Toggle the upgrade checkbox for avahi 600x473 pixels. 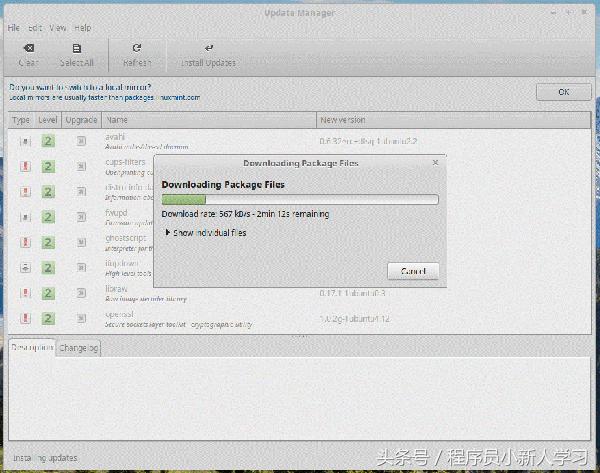pyautogui.click(x=81, y=141)
